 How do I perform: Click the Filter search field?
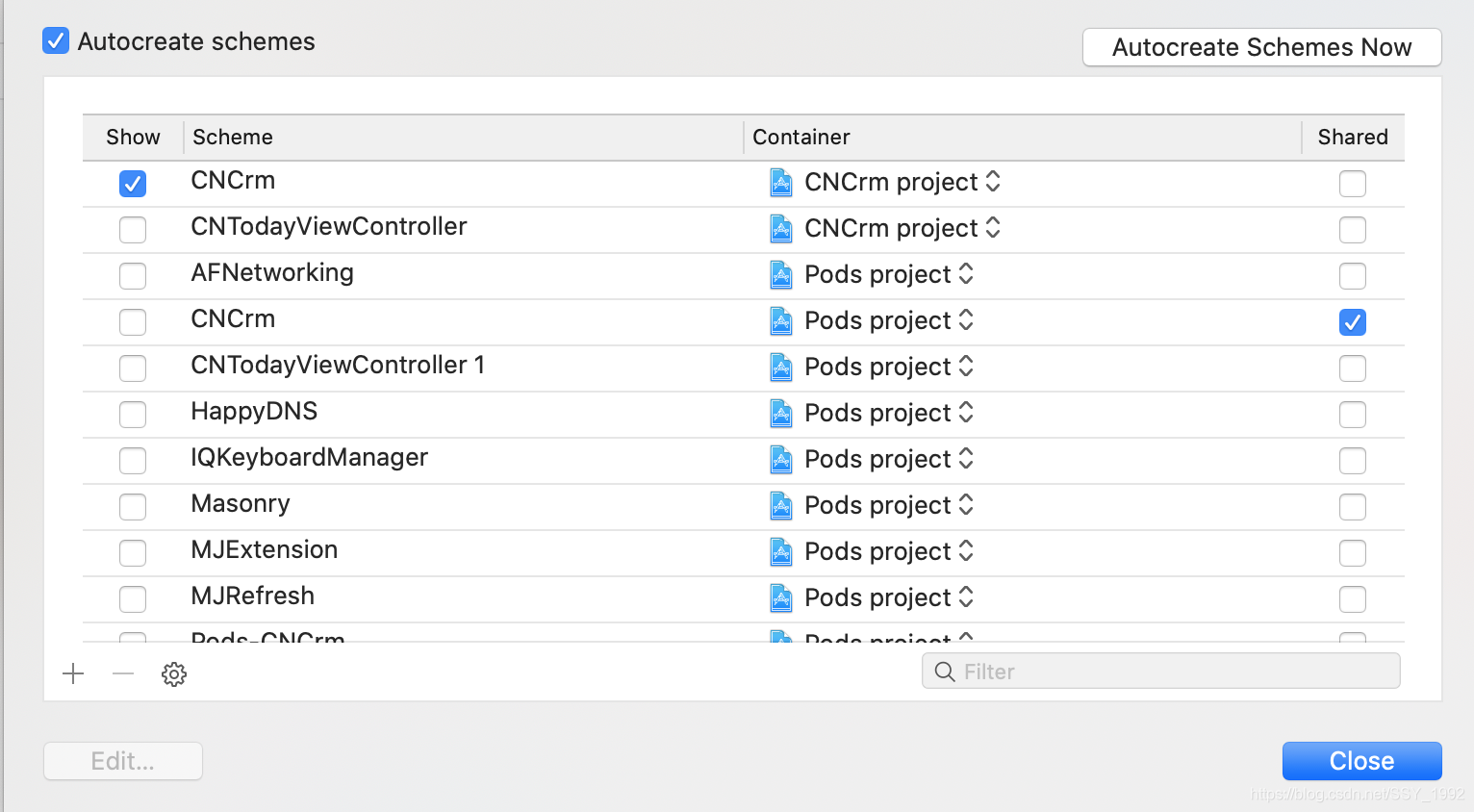pos(1160,672)
